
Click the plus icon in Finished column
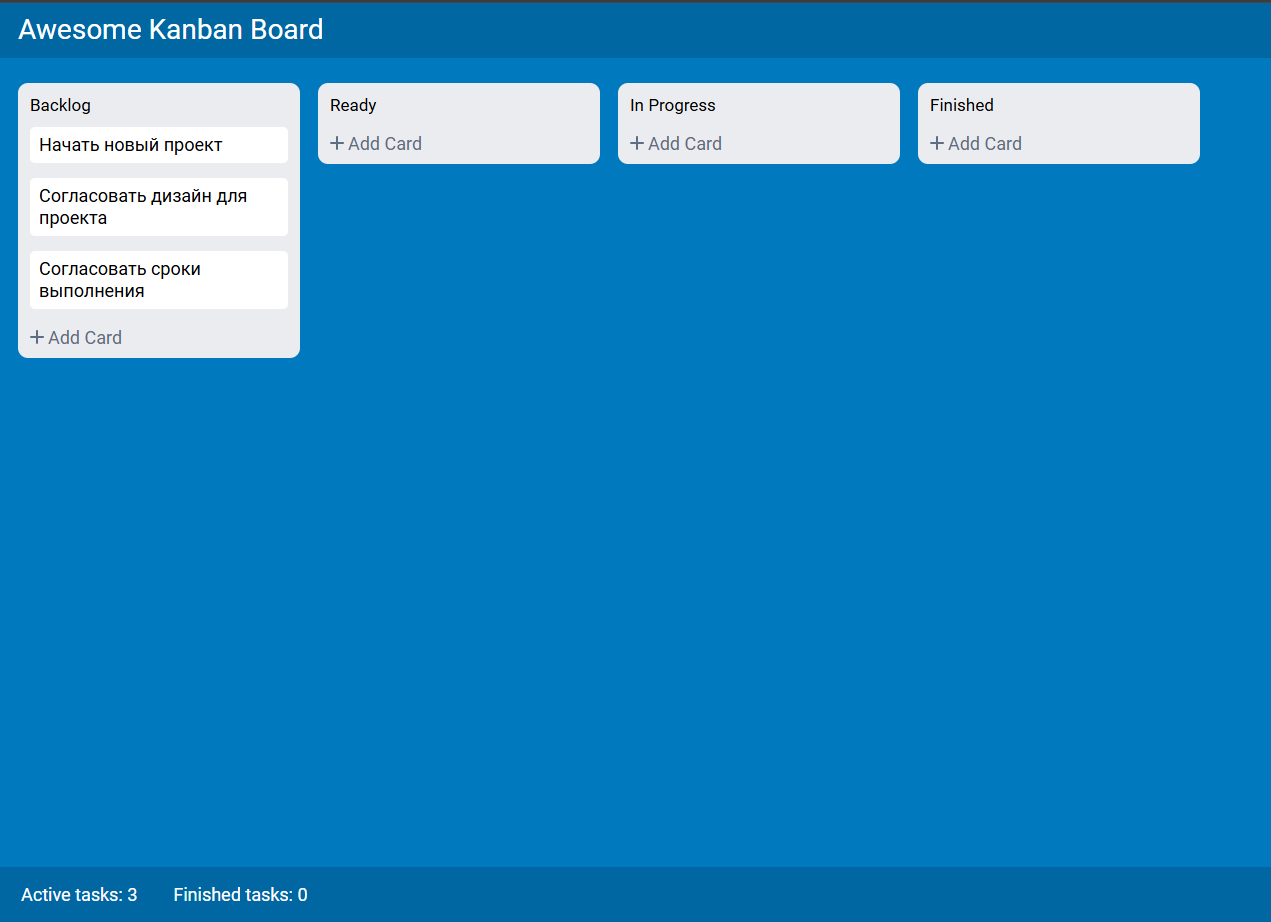coord(937,144)
